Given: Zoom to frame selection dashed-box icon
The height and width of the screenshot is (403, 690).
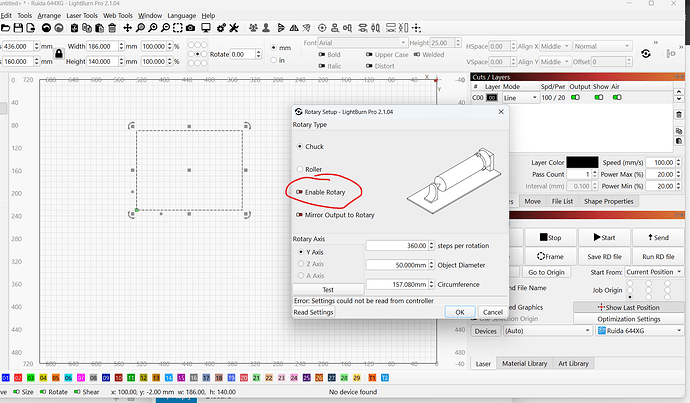Looking at the screenshot, I should coord(177,28).
